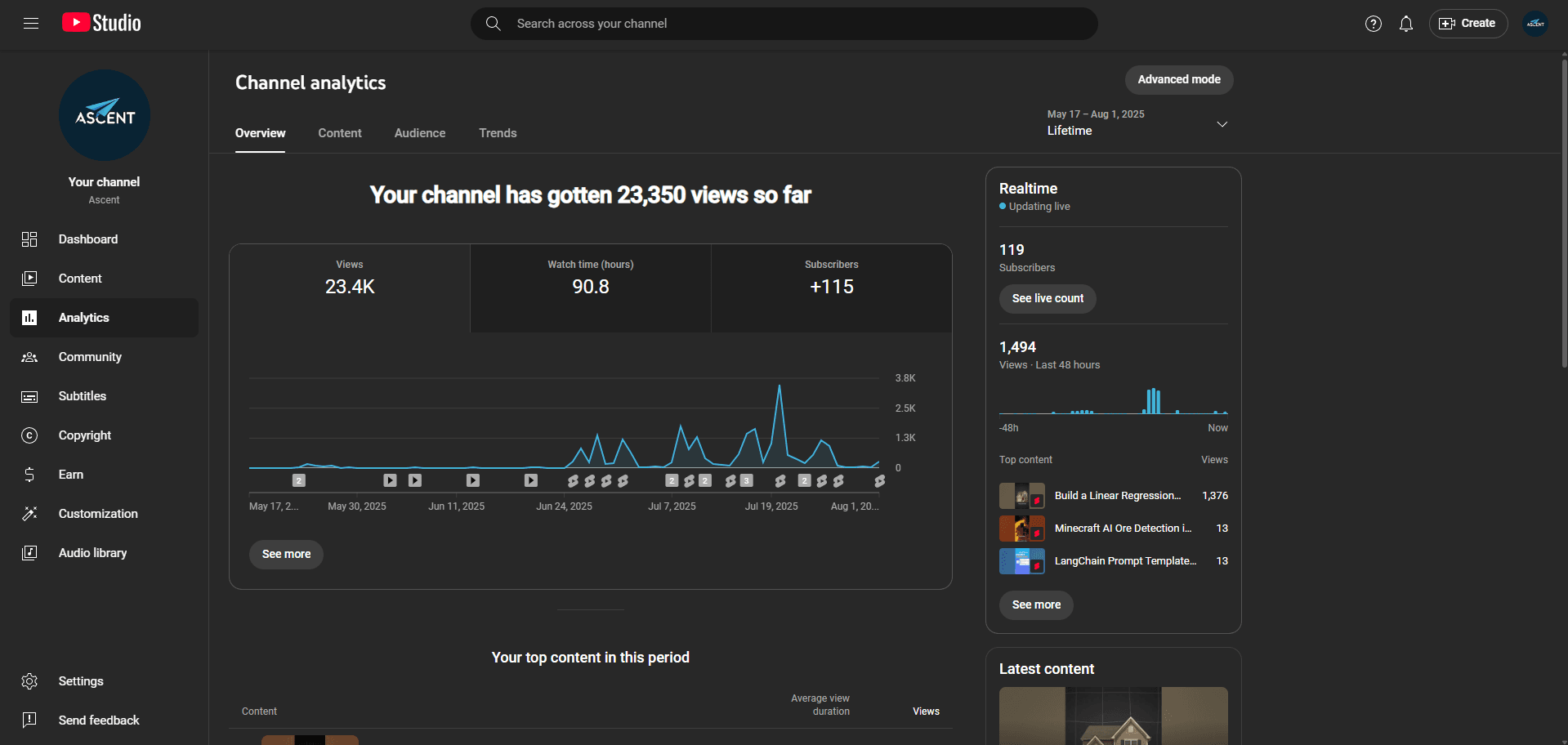This screenshot has height=745, width=1568.
Task: Open the notifications bell
Action: pyautogui.click(x=1405, y=24)
